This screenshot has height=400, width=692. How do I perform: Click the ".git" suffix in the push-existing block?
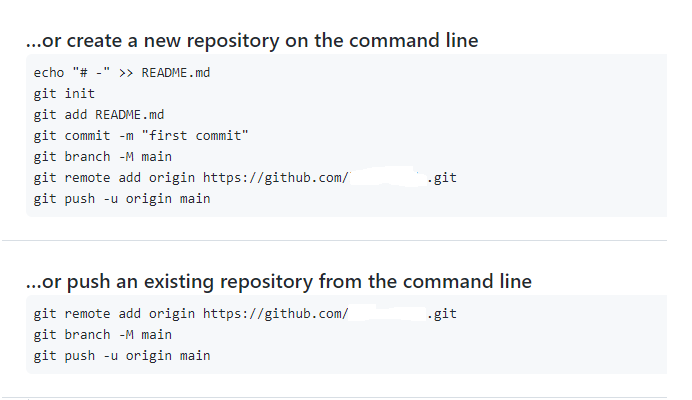[441, 313]
